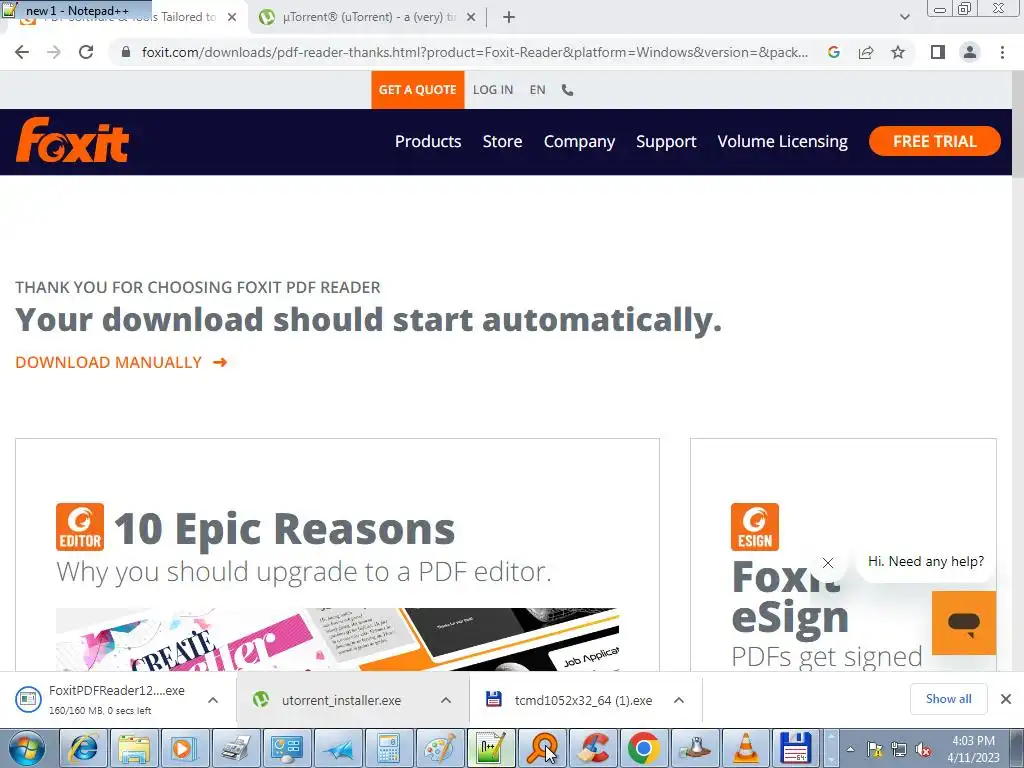
Task: Show hidden system tray icons
Action: pyautogui.click(x=850, y=749)
